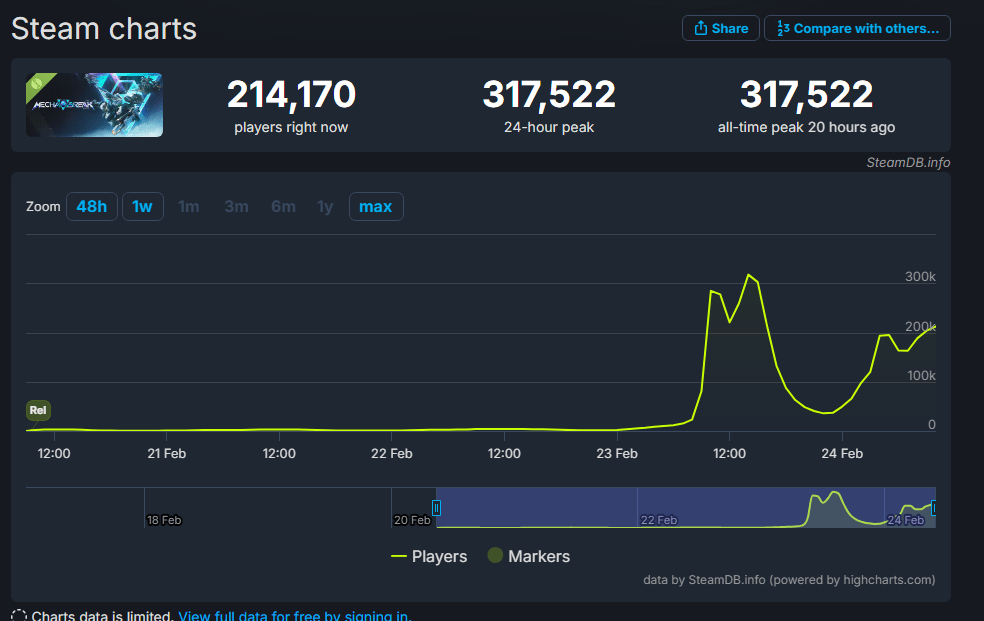
Task: Click the Mecha Break game thumbnail
Action: coord(94,105)
